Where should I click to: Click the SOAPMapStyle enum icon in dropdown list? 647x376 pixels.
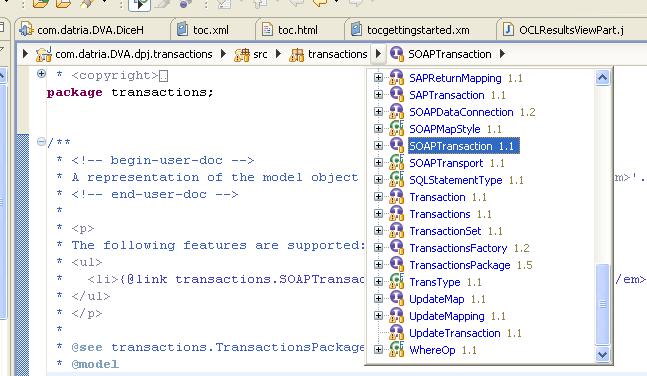397,129
